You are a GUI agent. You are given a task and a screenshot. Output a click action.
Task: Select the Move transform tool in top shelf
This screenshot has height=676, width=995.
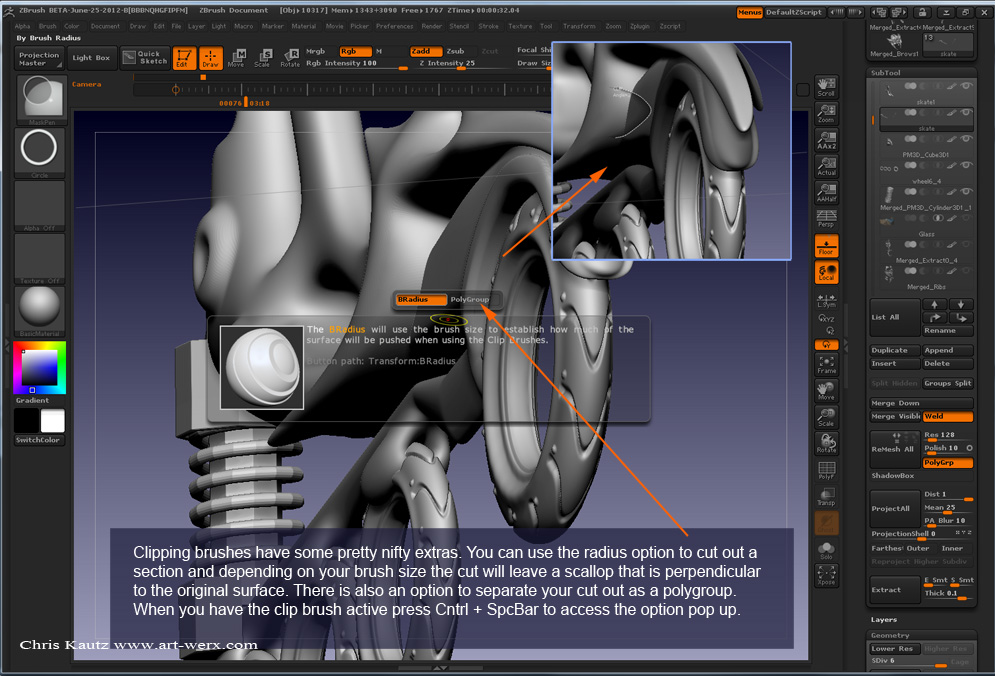point(237,58)
